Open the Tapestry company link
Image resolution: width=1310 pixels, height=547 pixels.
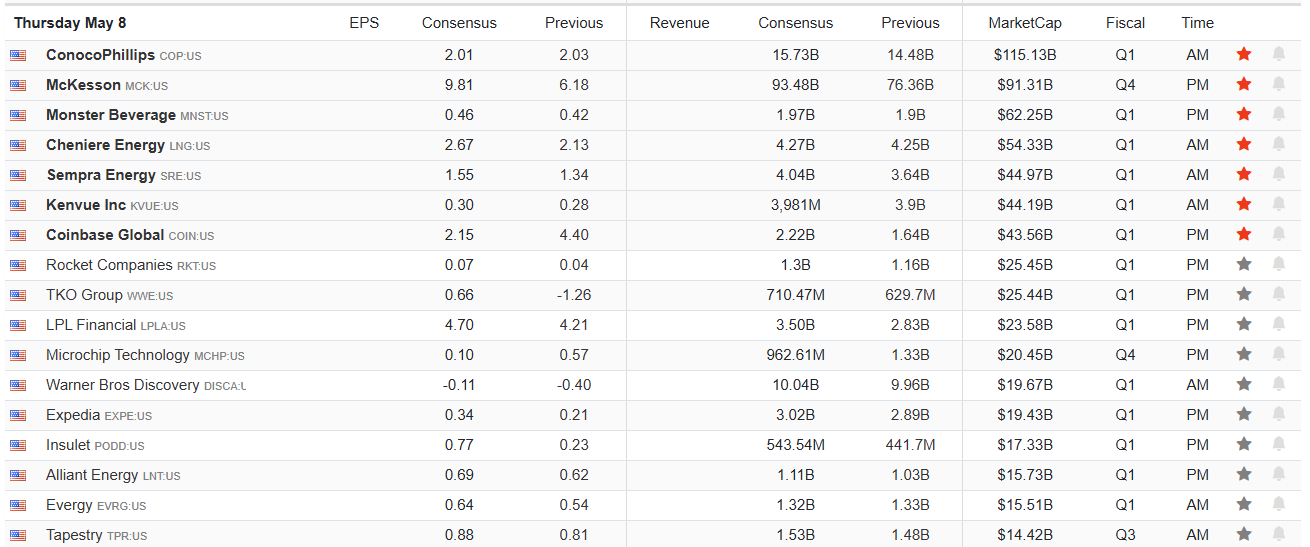pos(74,535)
